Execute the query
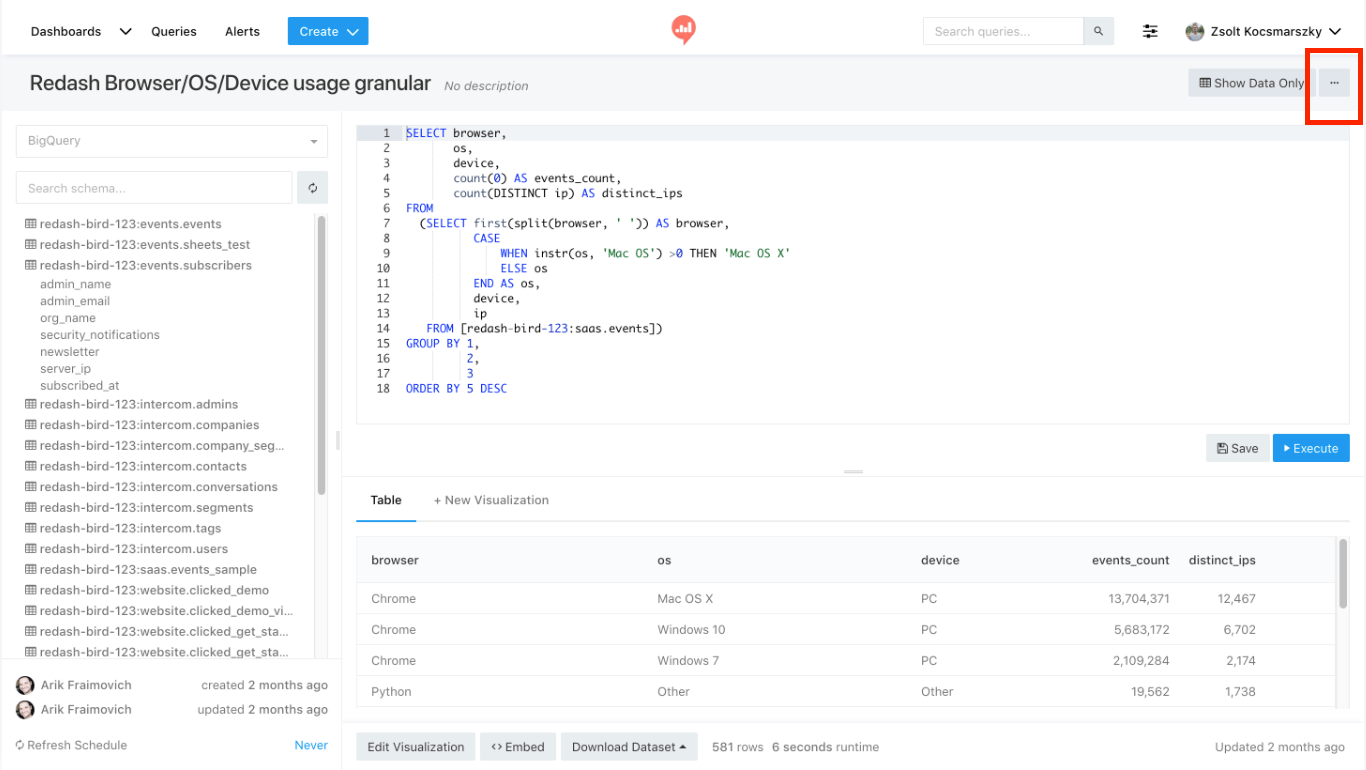The height and width of the screenshot is (770, 1366). tap(1311, 448)
